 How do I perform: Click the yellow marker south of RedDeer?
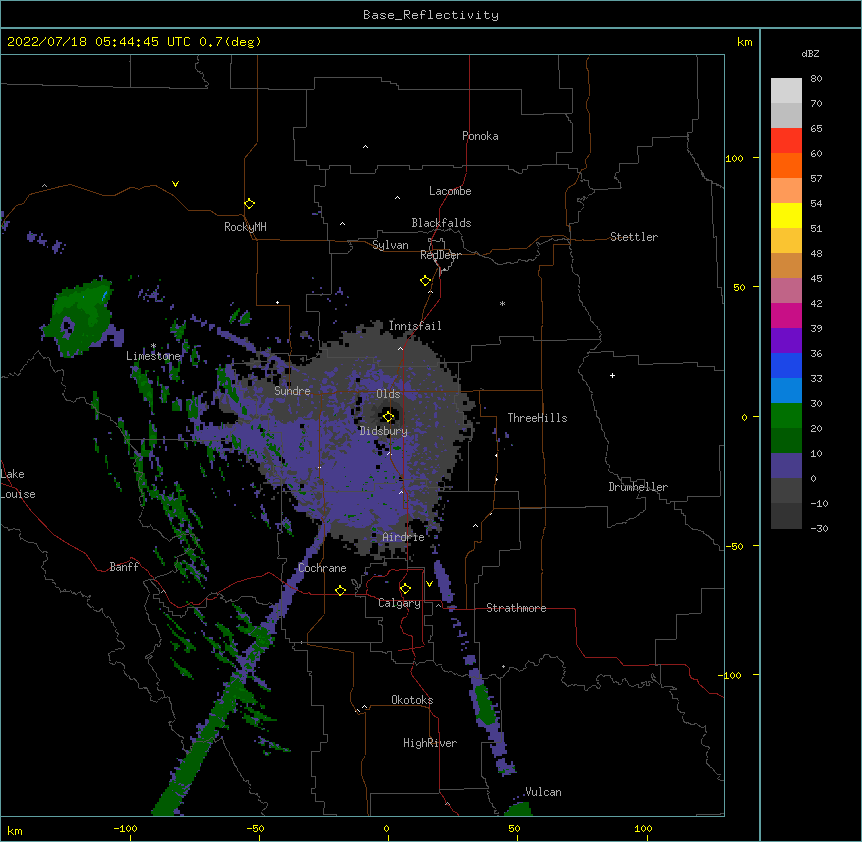426,281
